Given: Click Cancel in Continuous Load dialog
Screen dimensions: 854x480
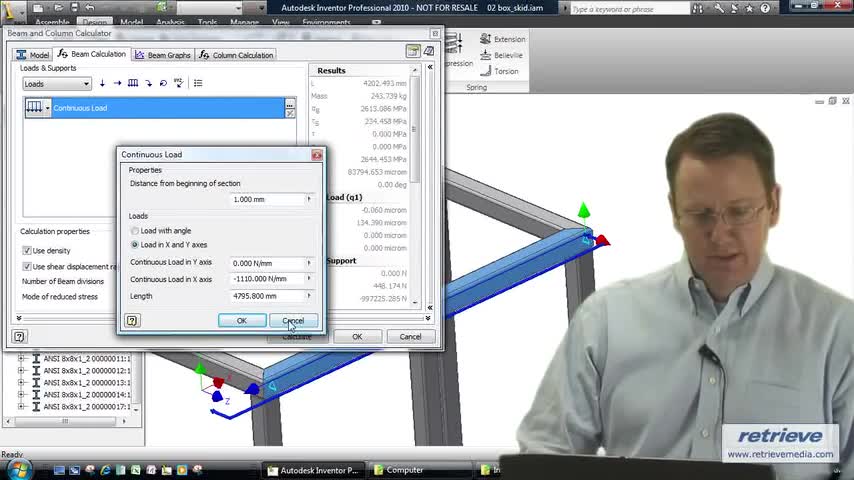Looking at the screenshot, I should pos(294,321).
